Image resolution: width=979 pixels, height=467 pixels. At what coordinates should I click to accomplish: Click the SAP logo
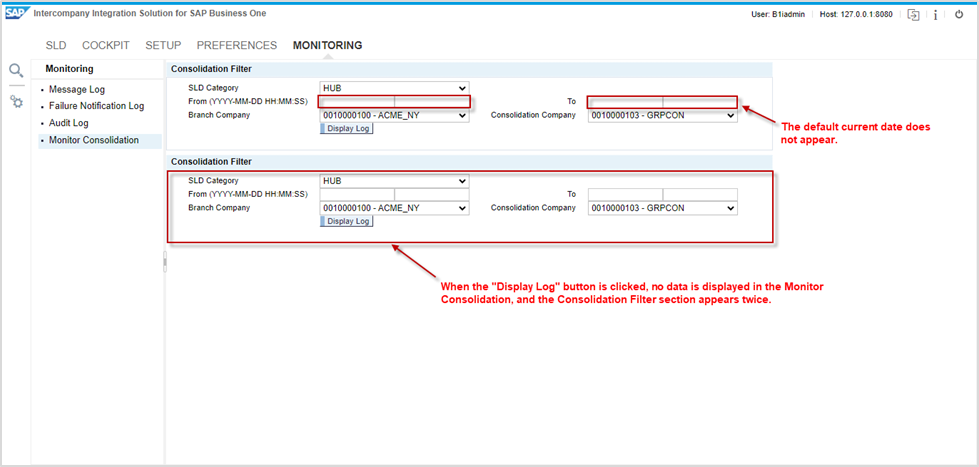pos(16,13)
